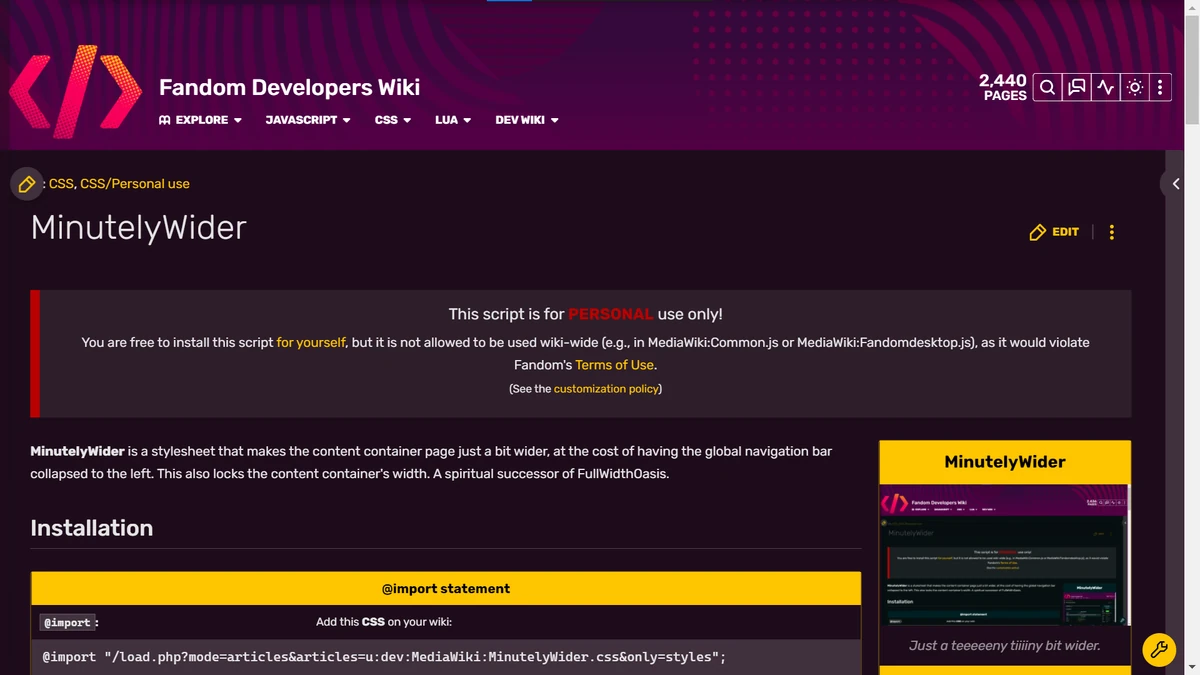View wiki activity using the pulse icon
This screenshot has height=675, width=1200.
(x=1104, y=87)
